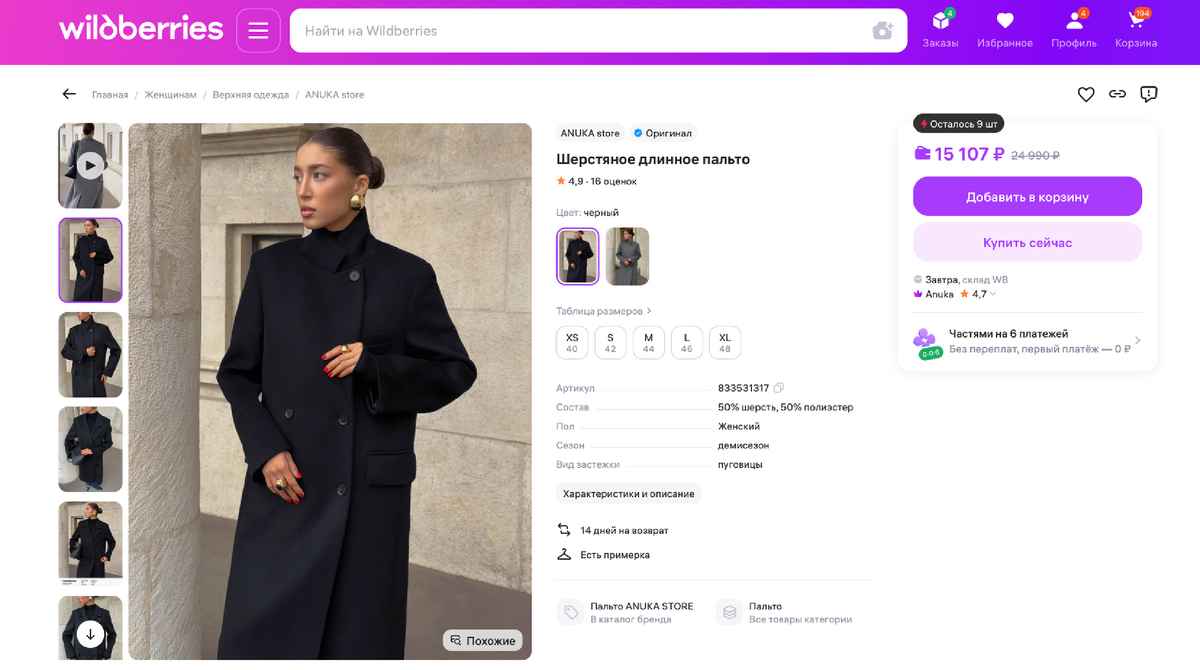Click Осталось 9 шт stock badge

pos(958,124)
